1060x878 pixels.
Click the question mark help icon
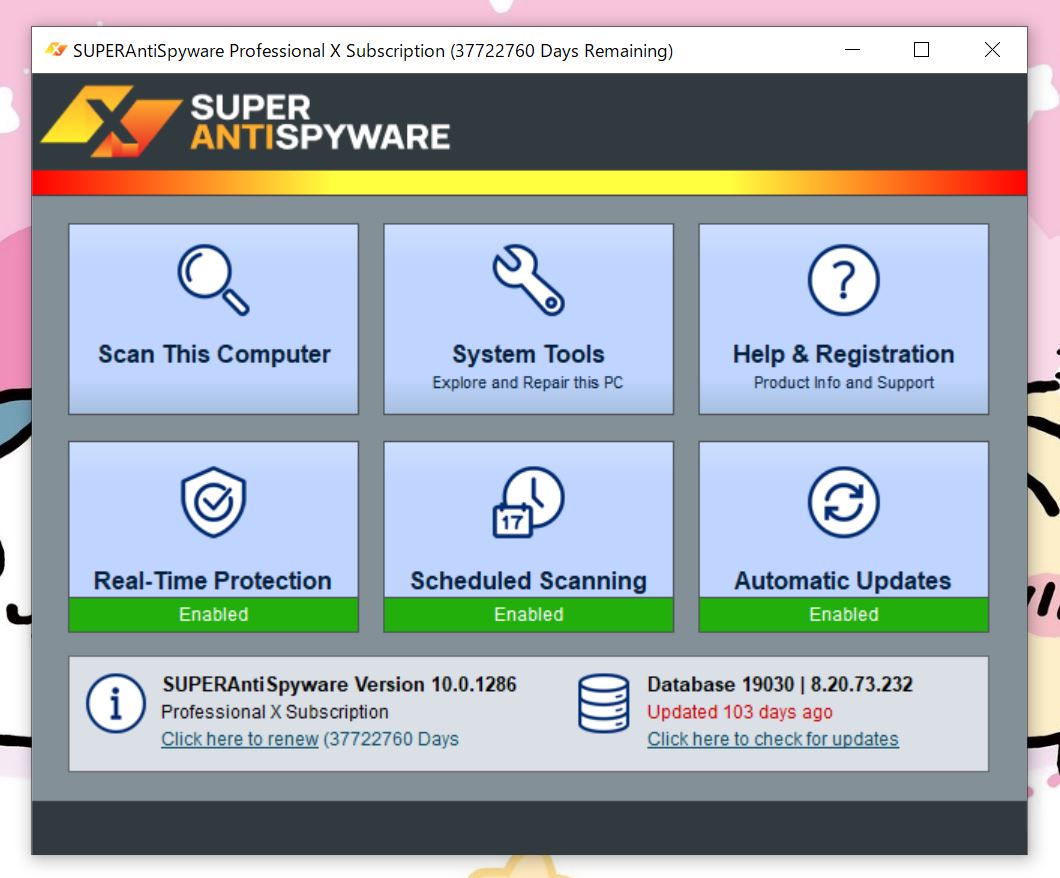point(843,280)
